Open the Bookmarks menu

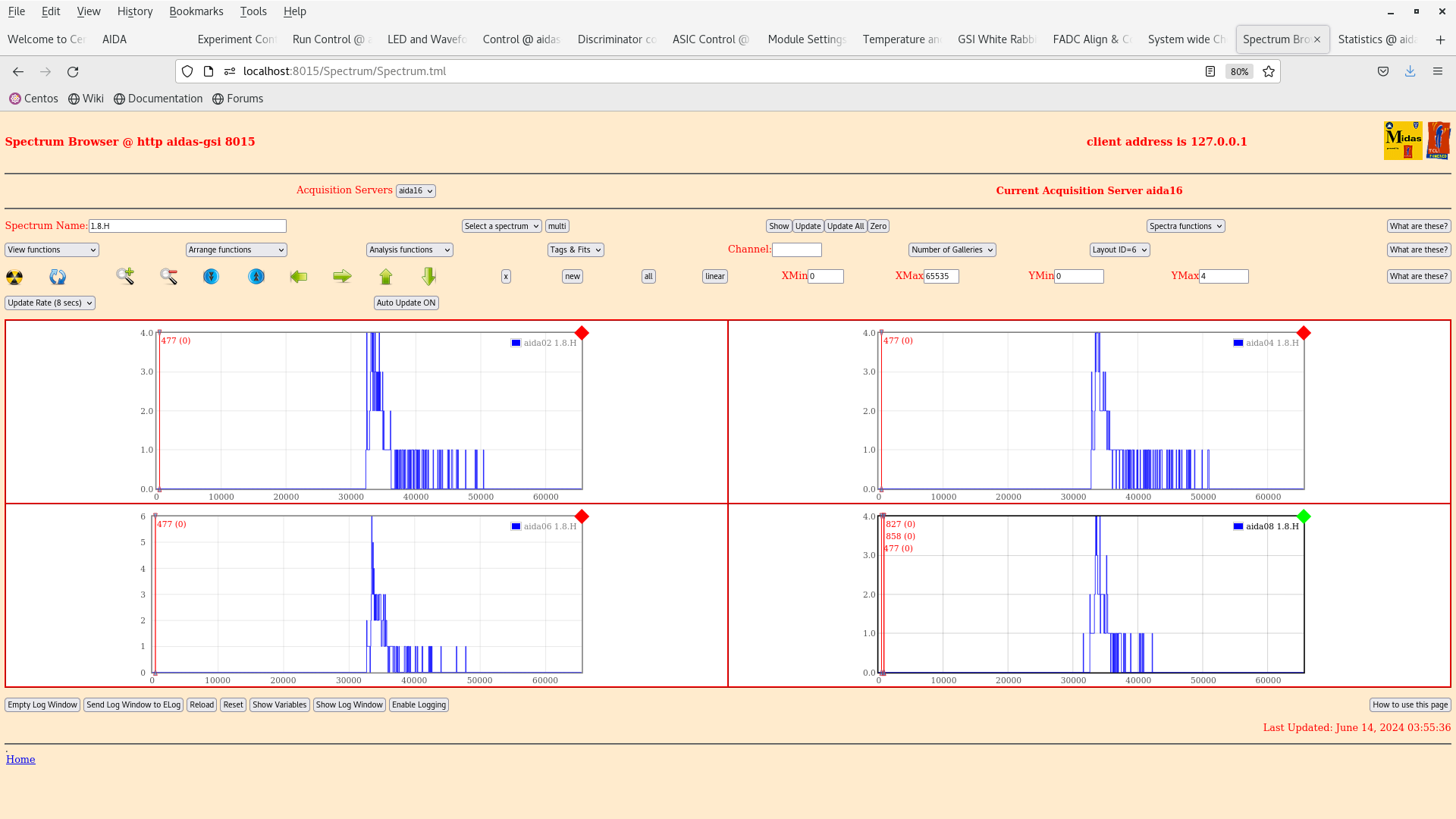(x=196, y=11)
